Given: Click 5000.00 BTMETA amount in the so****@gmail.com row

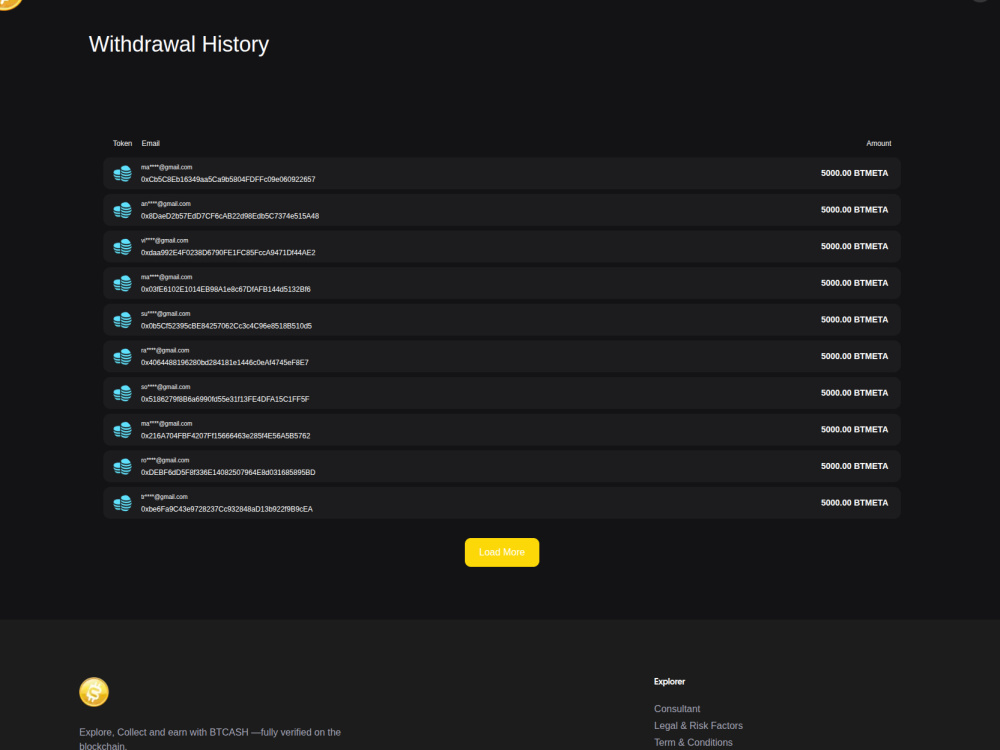Looking at the screenshot, I should pos(855,393).
